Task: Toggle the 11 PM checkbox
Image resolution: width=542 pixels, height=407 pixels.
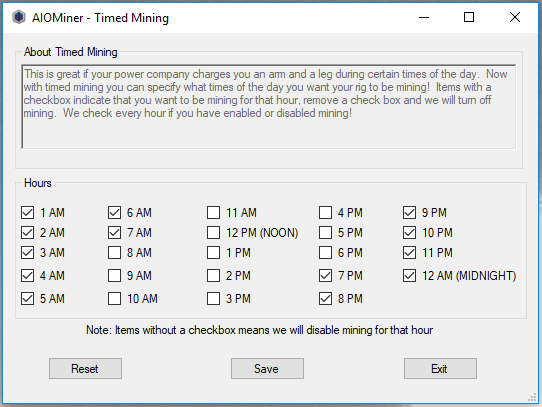Action: click(409, 253)
